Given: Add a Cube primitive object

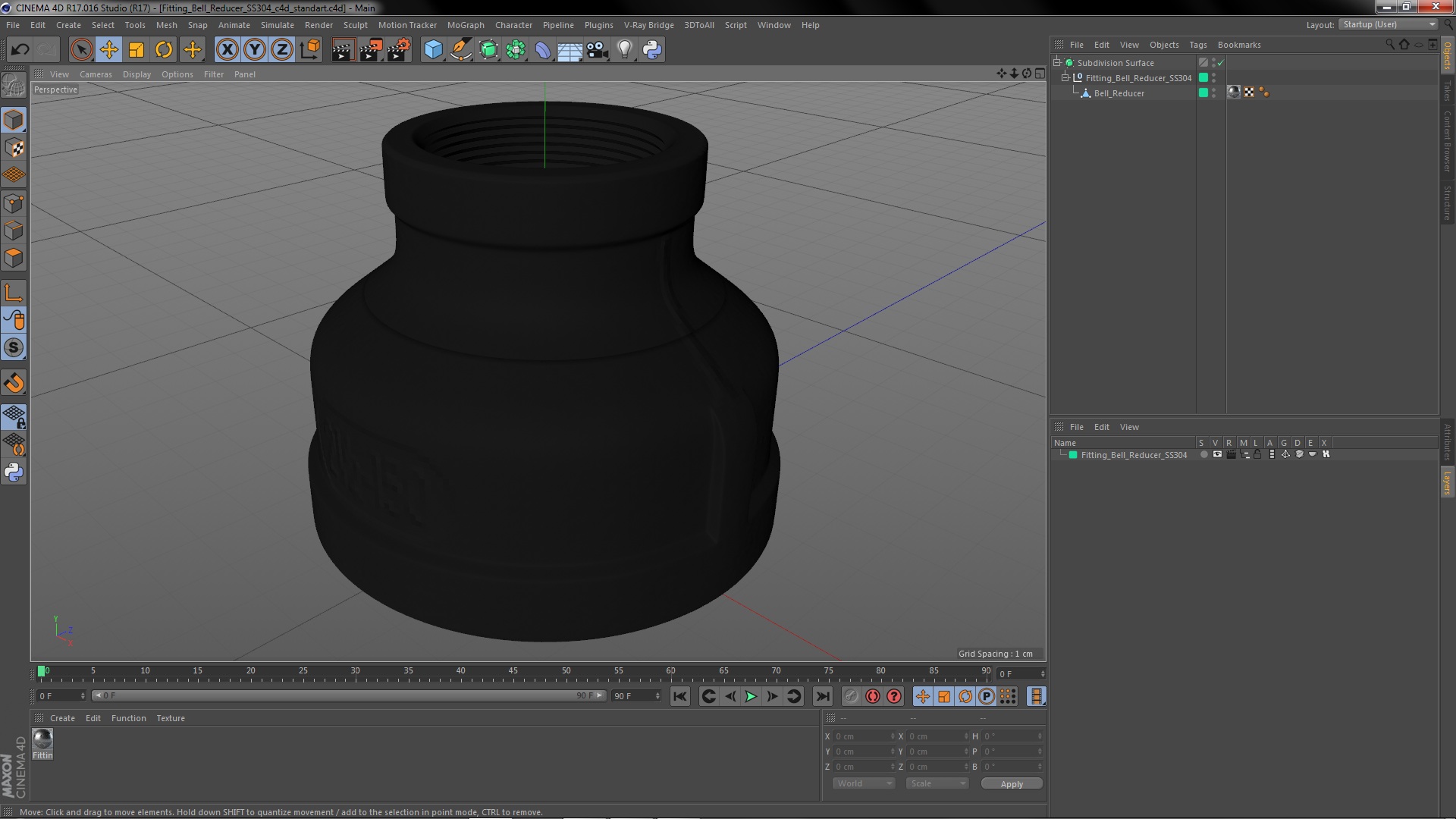Looking at the screenshot, I should coord(433,50).
